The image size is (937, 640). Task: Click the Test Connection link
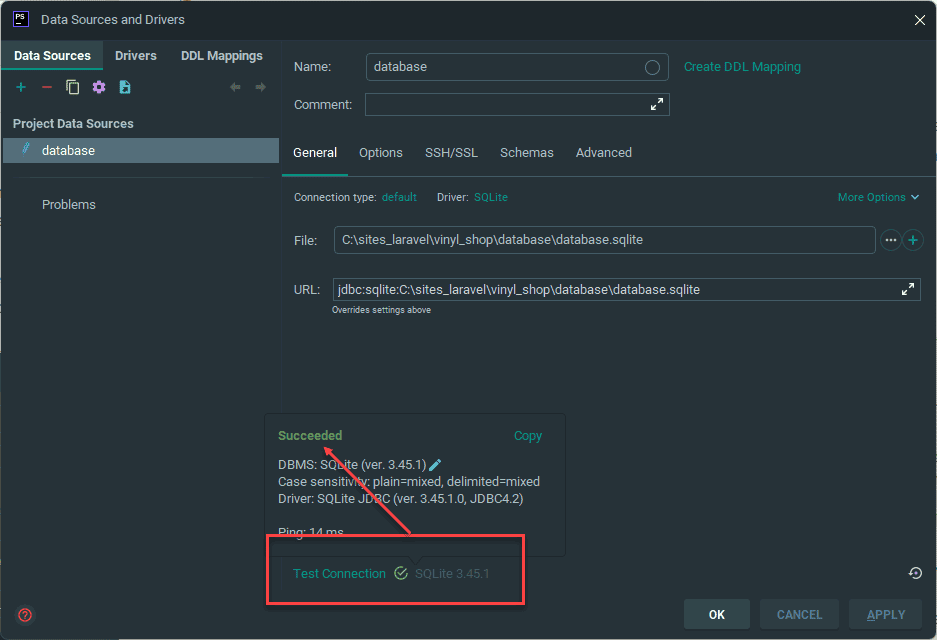(339, 574)
